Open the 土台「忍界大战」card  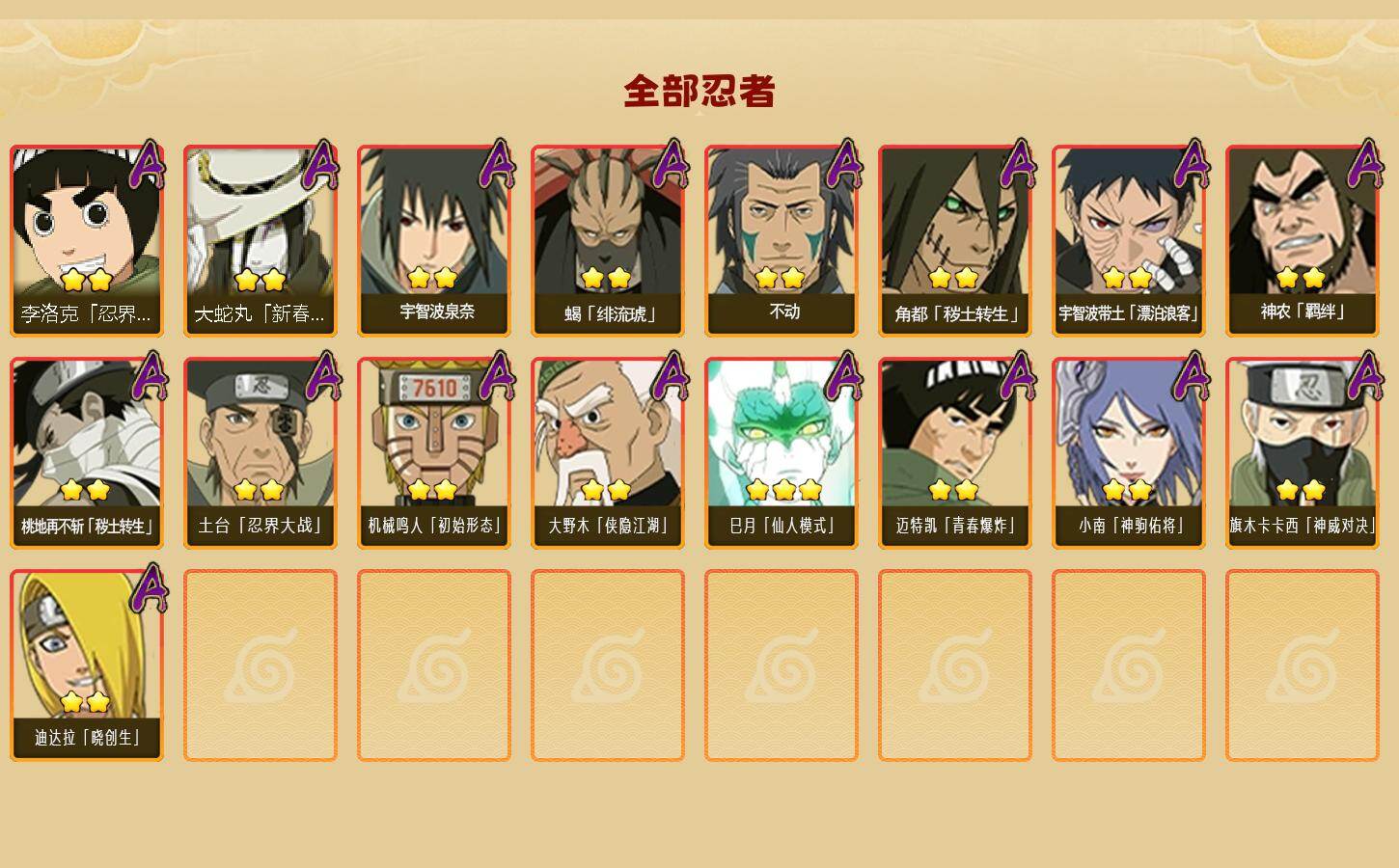point(261,453)
